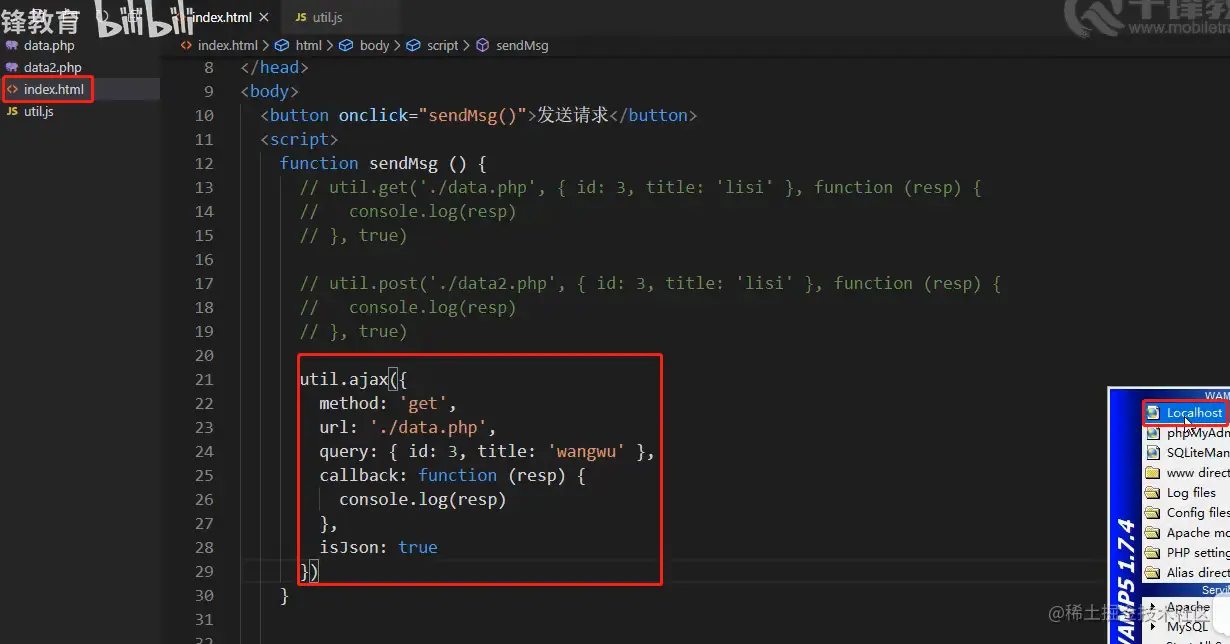Expand the MySQL service submenu arrow
The width and height of the screenshot is (1230, 644).
(x=1153, y=628)
